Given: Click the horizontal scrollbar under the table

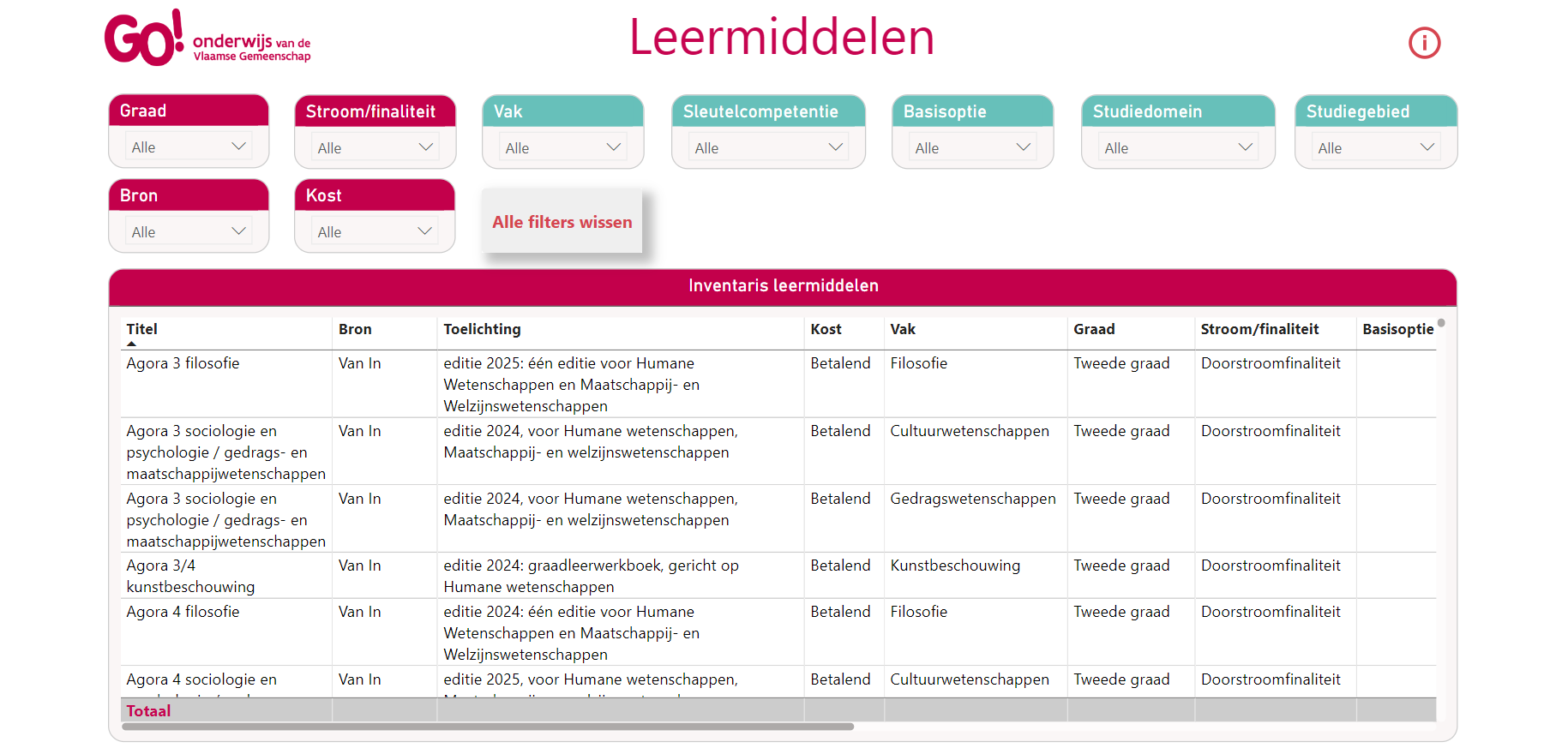Looking at the screenshot, I should coord(488,727).
